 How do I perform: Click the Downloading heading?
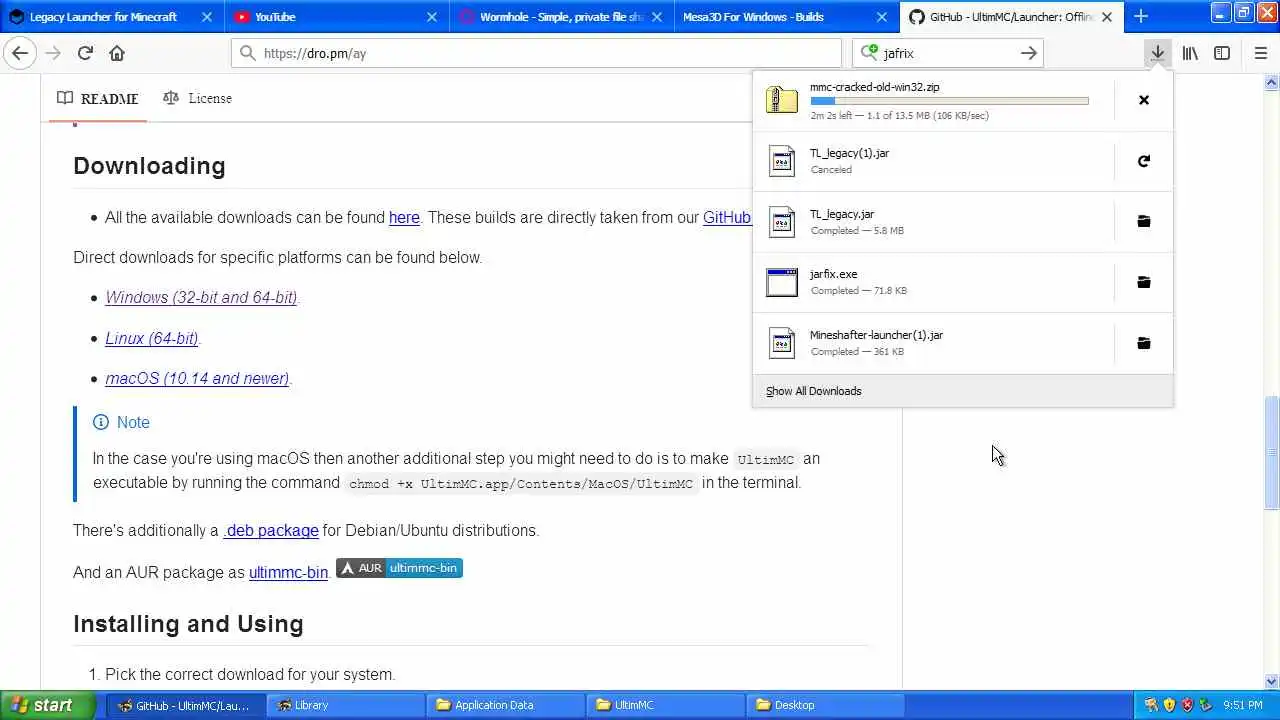tap(149, 166)
